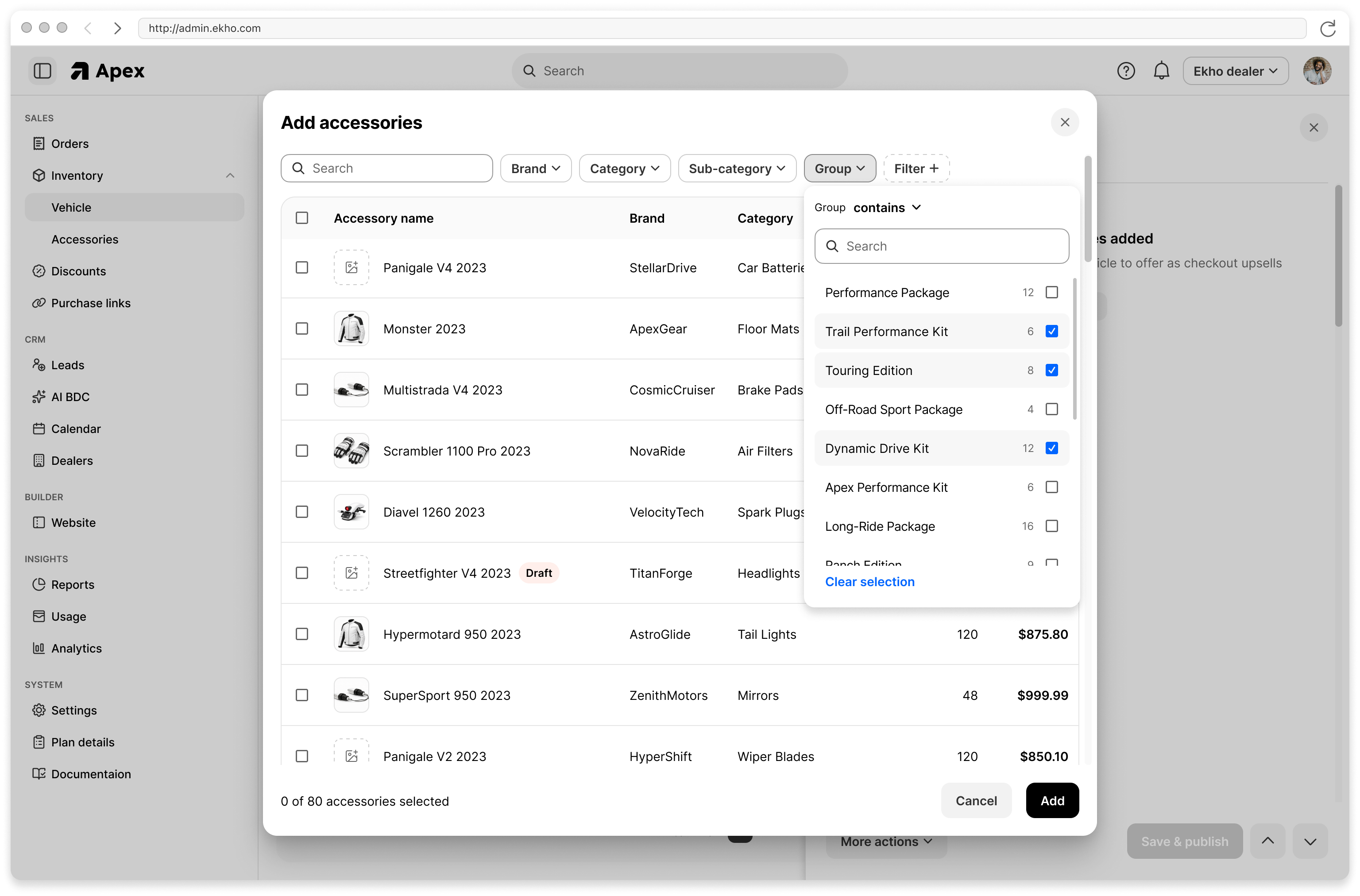Open notifications via the bell icon
Viewport: 1360px width, 896px height.
click(1161, 70)
